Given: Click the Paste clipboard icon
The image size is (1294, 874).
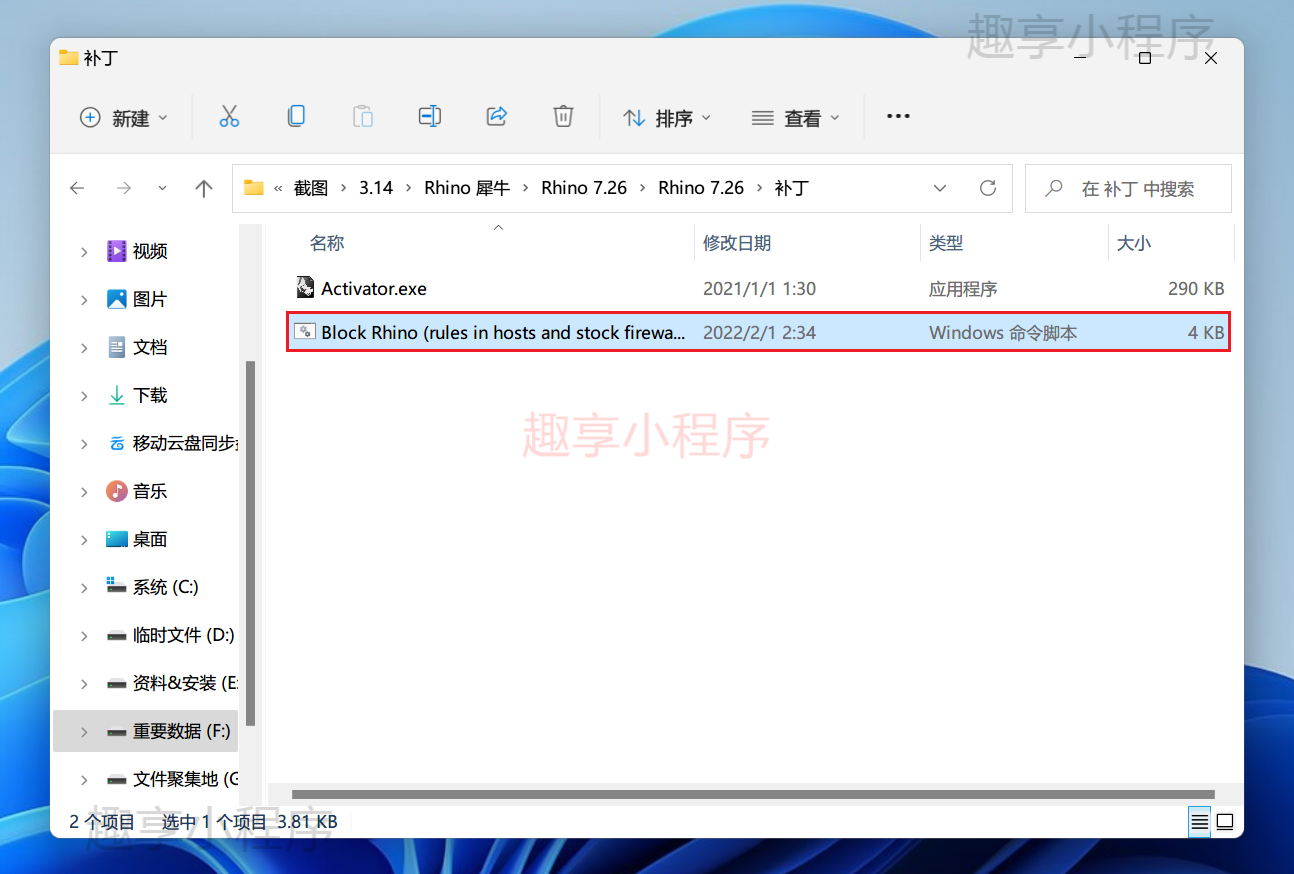Looking at the screenshot, I should click(363, 117).
